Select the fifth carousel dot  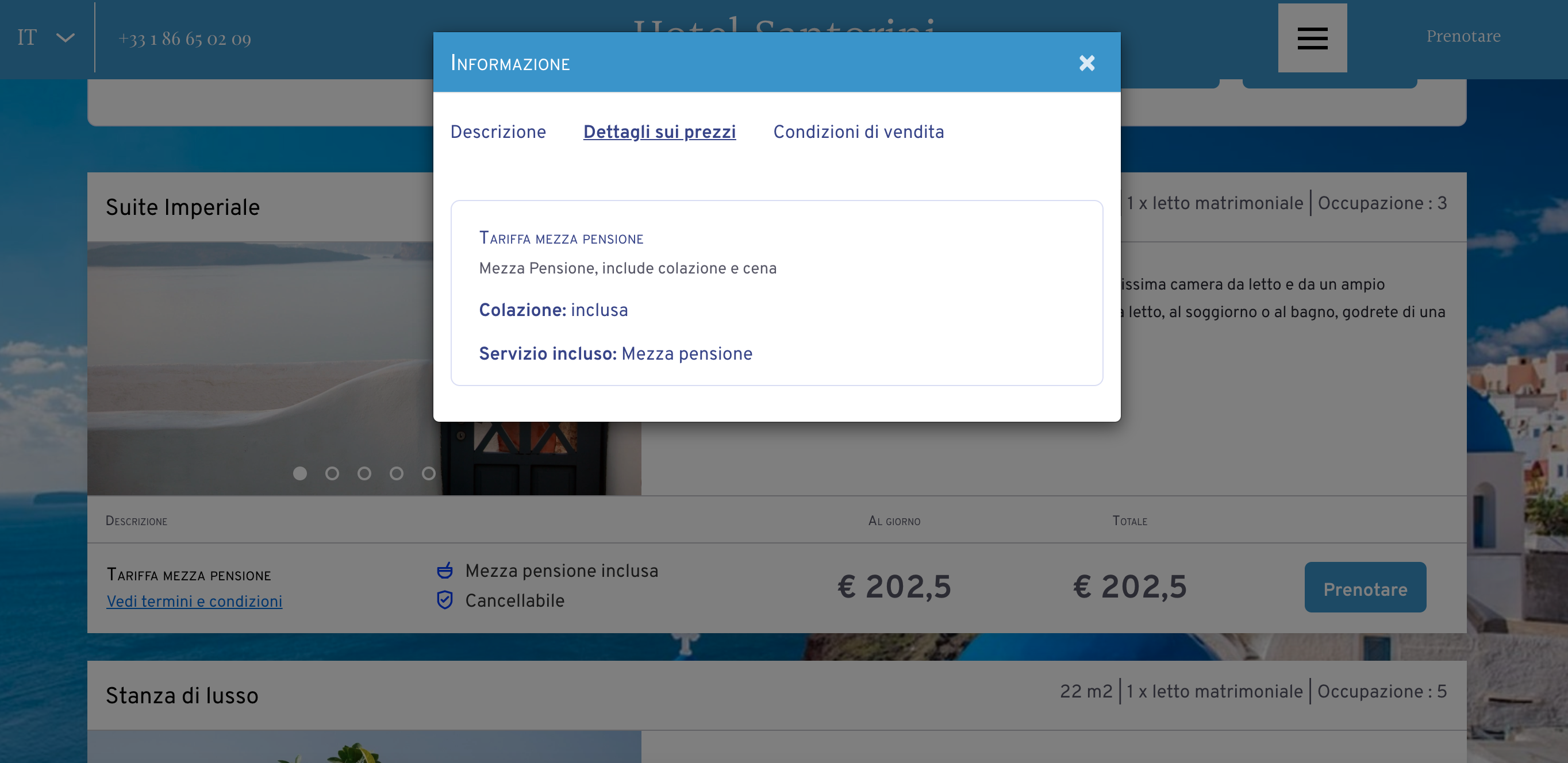point(429,473)
